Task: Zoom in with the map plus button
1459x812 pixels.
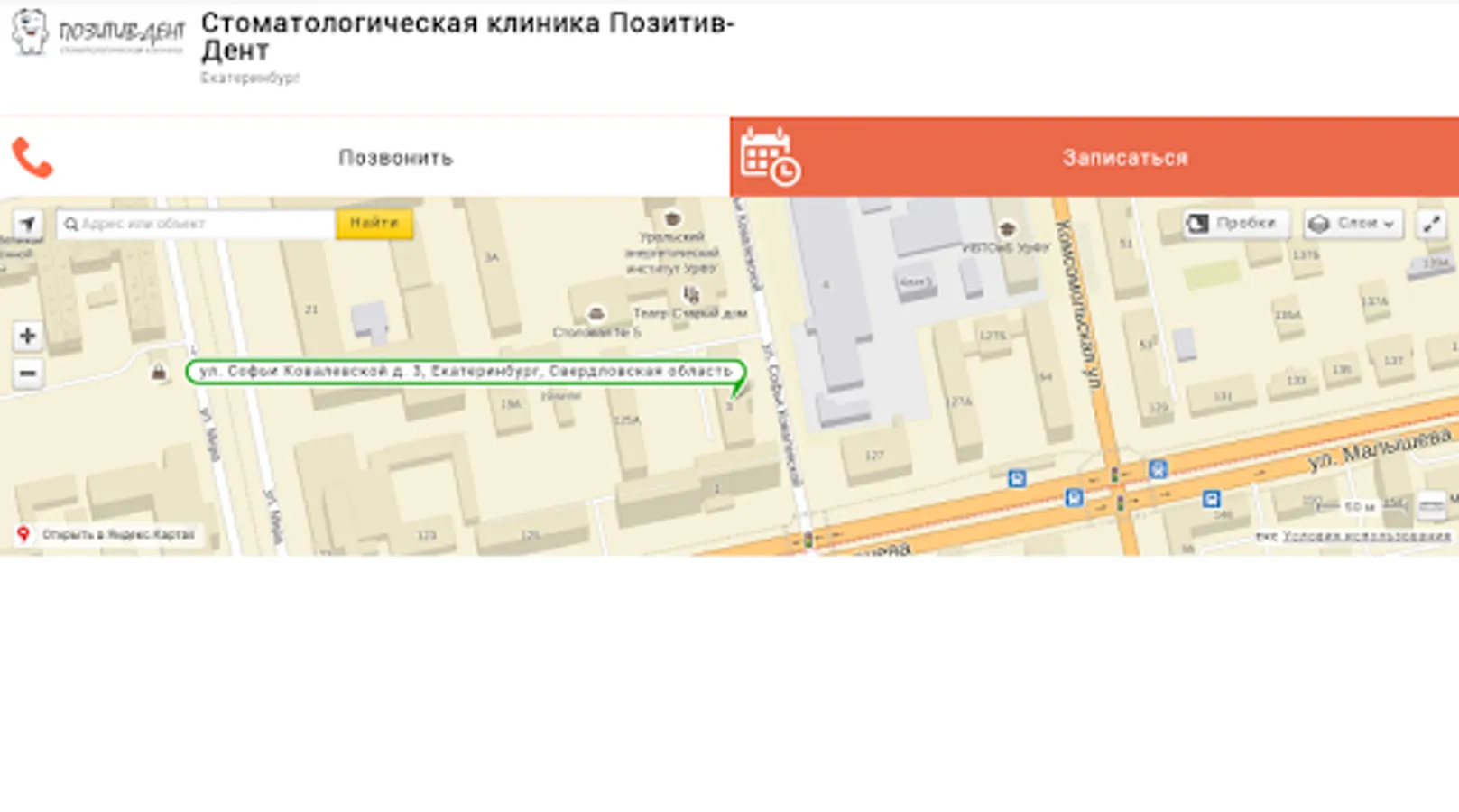Action: pos(28,336)
